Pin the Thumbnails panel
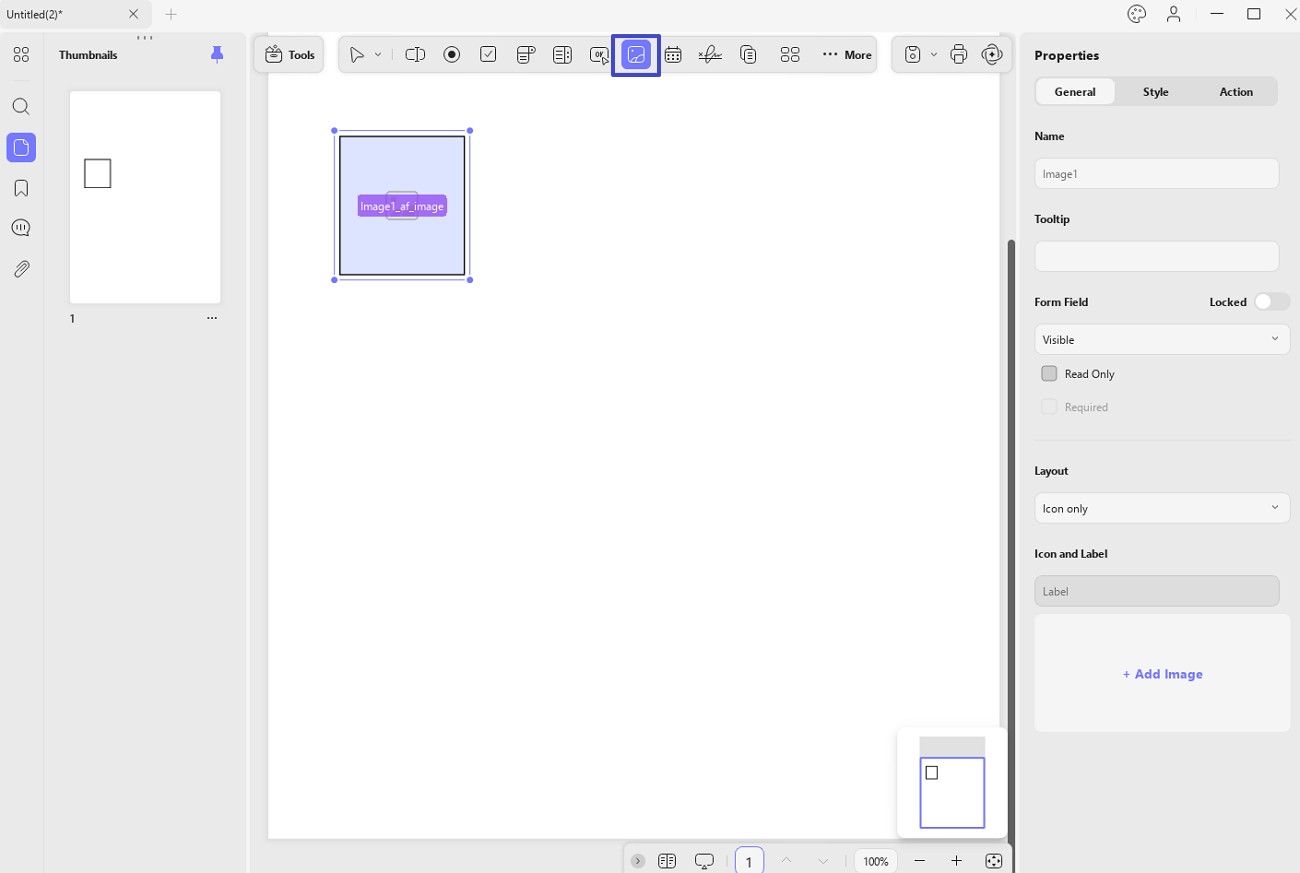The image size is (1300, 873). coord(217,55)
